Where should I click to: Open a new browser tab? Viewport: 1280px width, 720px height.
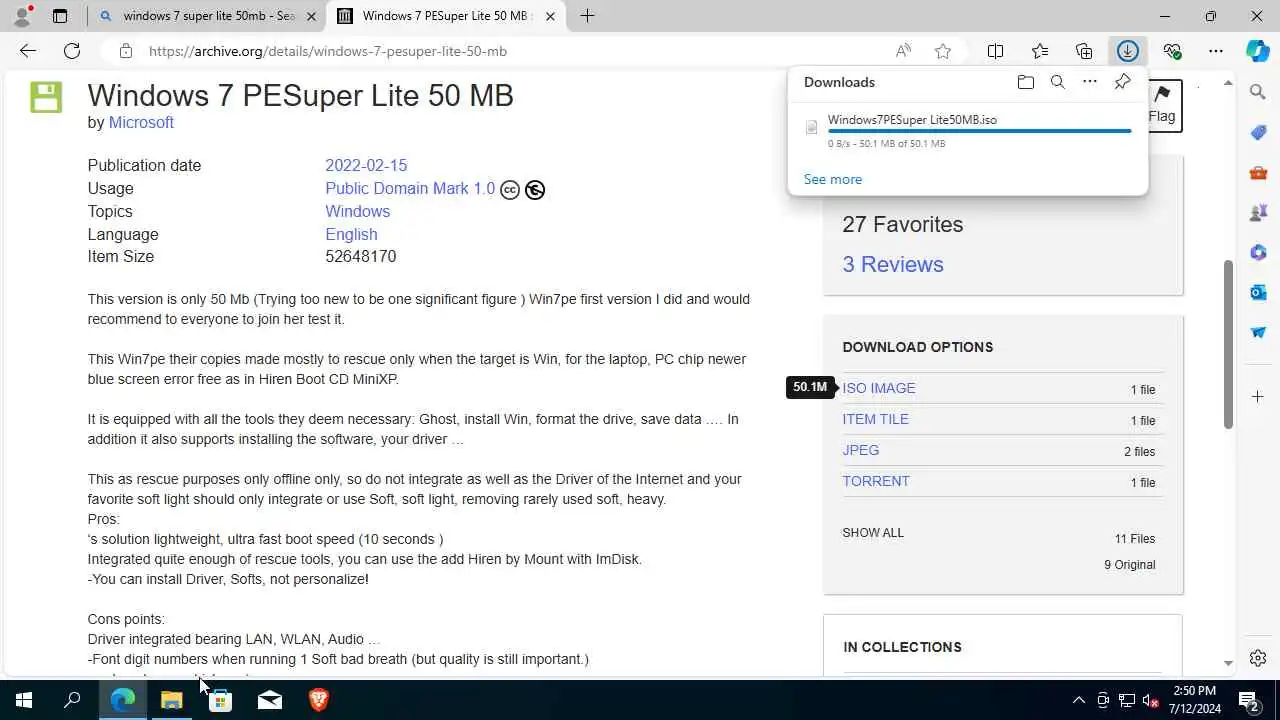tap(587, 16)
